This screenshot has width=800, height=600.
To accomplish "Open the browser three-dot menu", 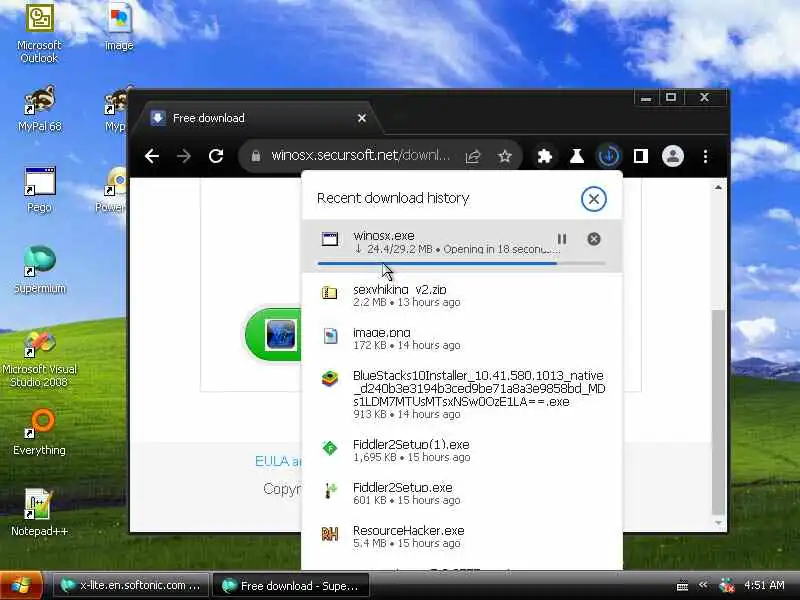I will pyautogui.click(x=705, y=156).
